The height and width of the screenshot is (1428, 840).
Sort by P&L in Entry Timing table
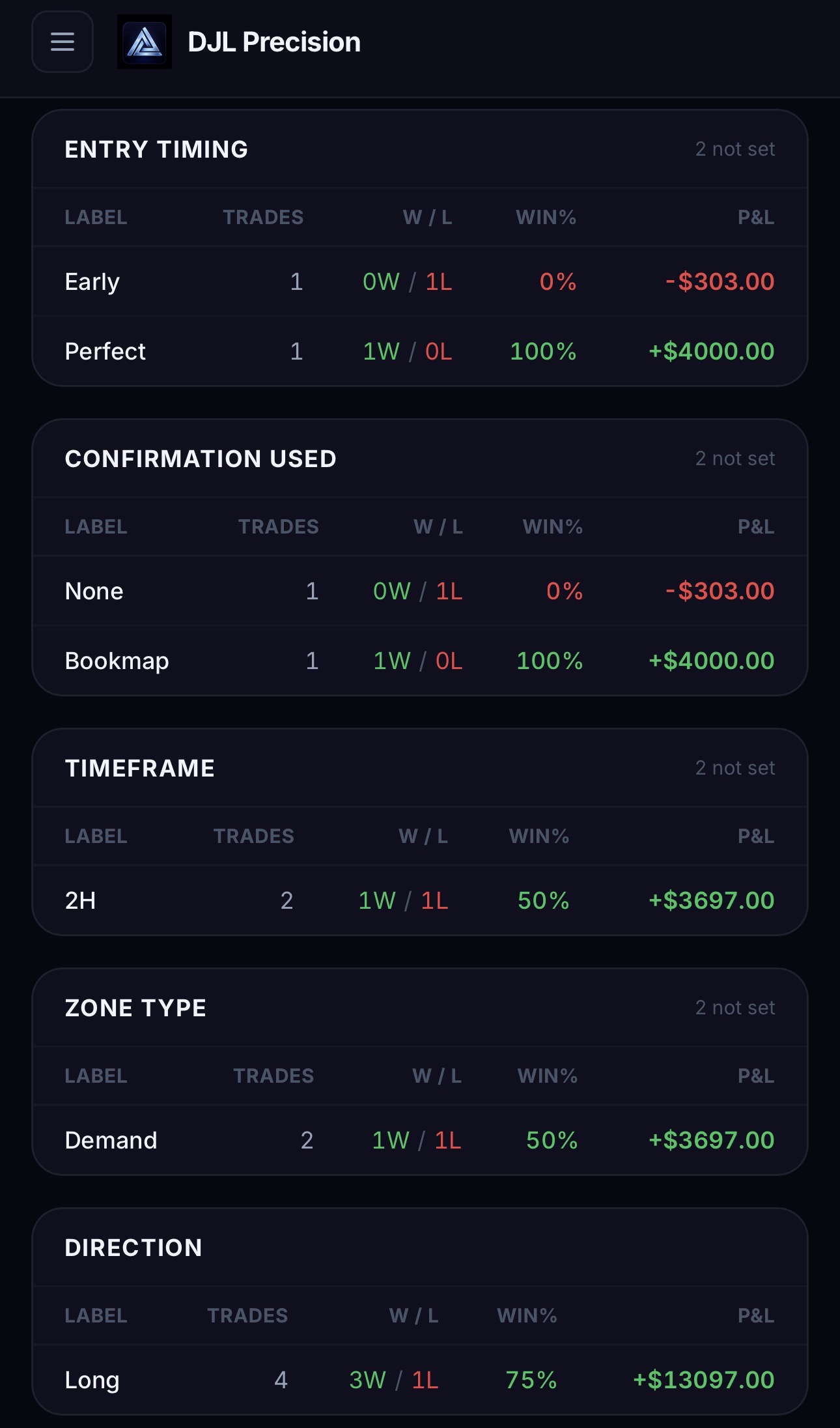click(x=755, y=217)
